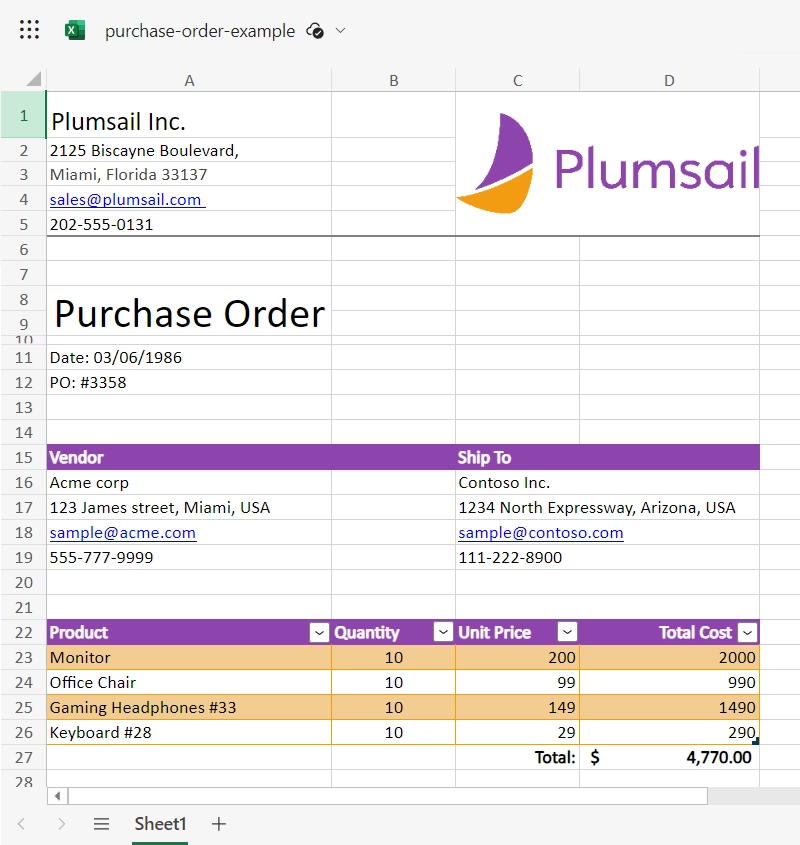Image resolution: width=800 pixels, height=845 pixels.
Task: Click the horizontal scrollbar left arrow
Action: coord(58,795)
